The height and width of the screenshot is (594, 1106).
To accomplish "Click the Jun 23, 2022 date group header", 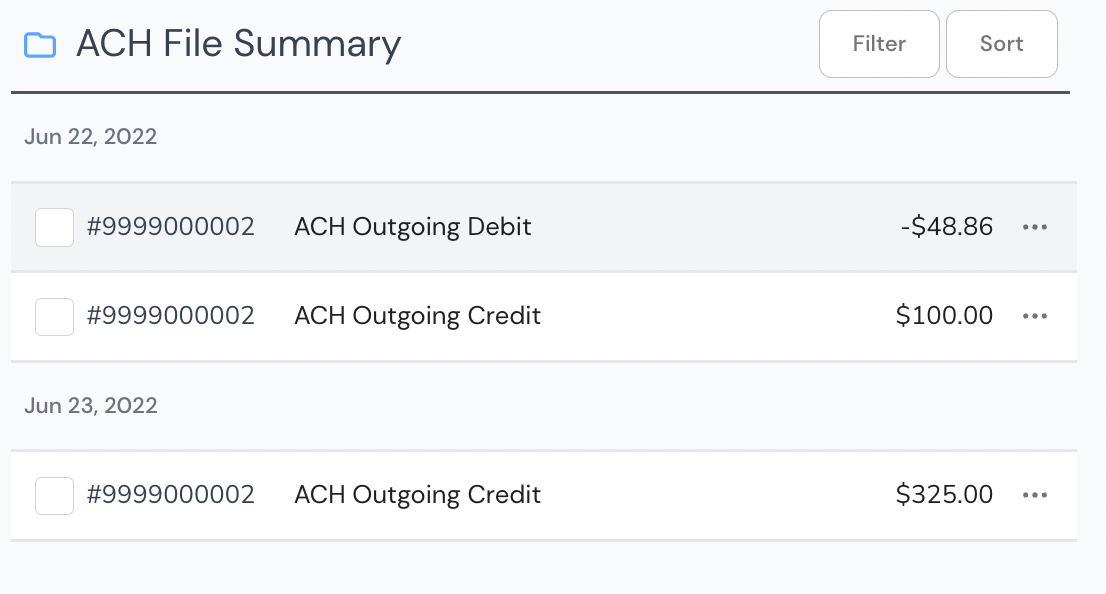I will point(90,406).
